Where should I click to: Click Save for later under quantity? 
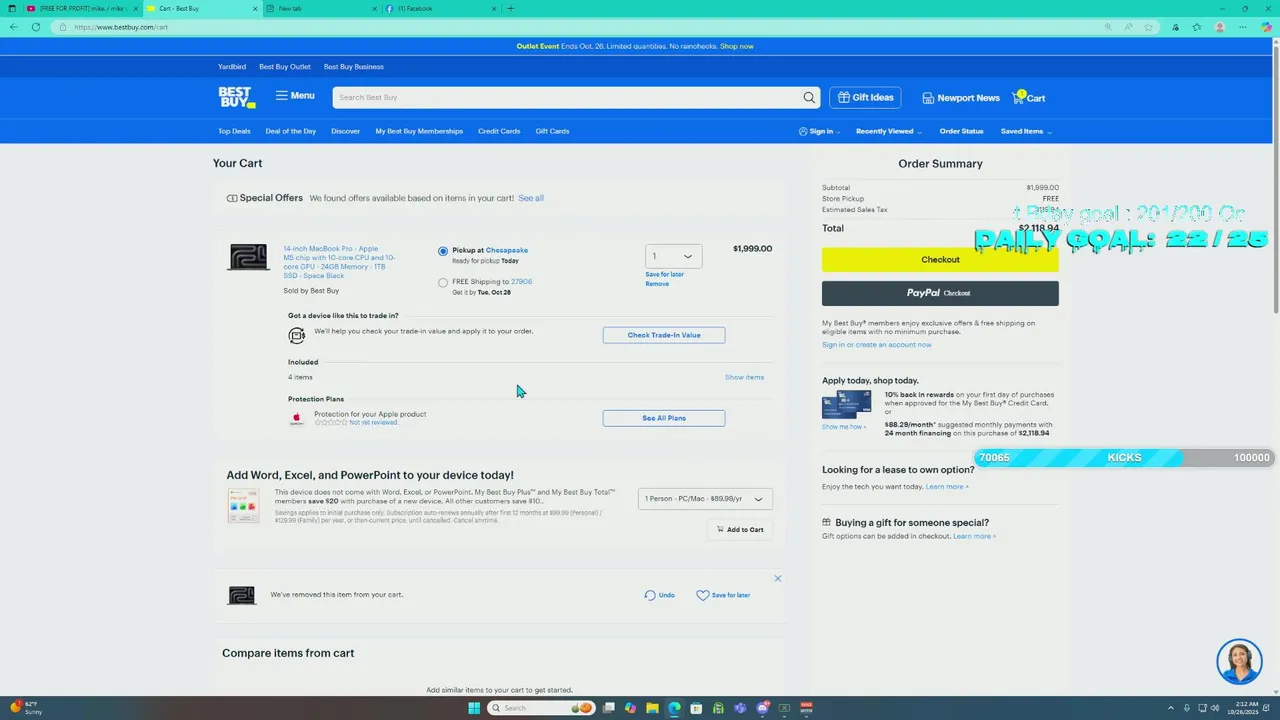[x=664, y=274]
